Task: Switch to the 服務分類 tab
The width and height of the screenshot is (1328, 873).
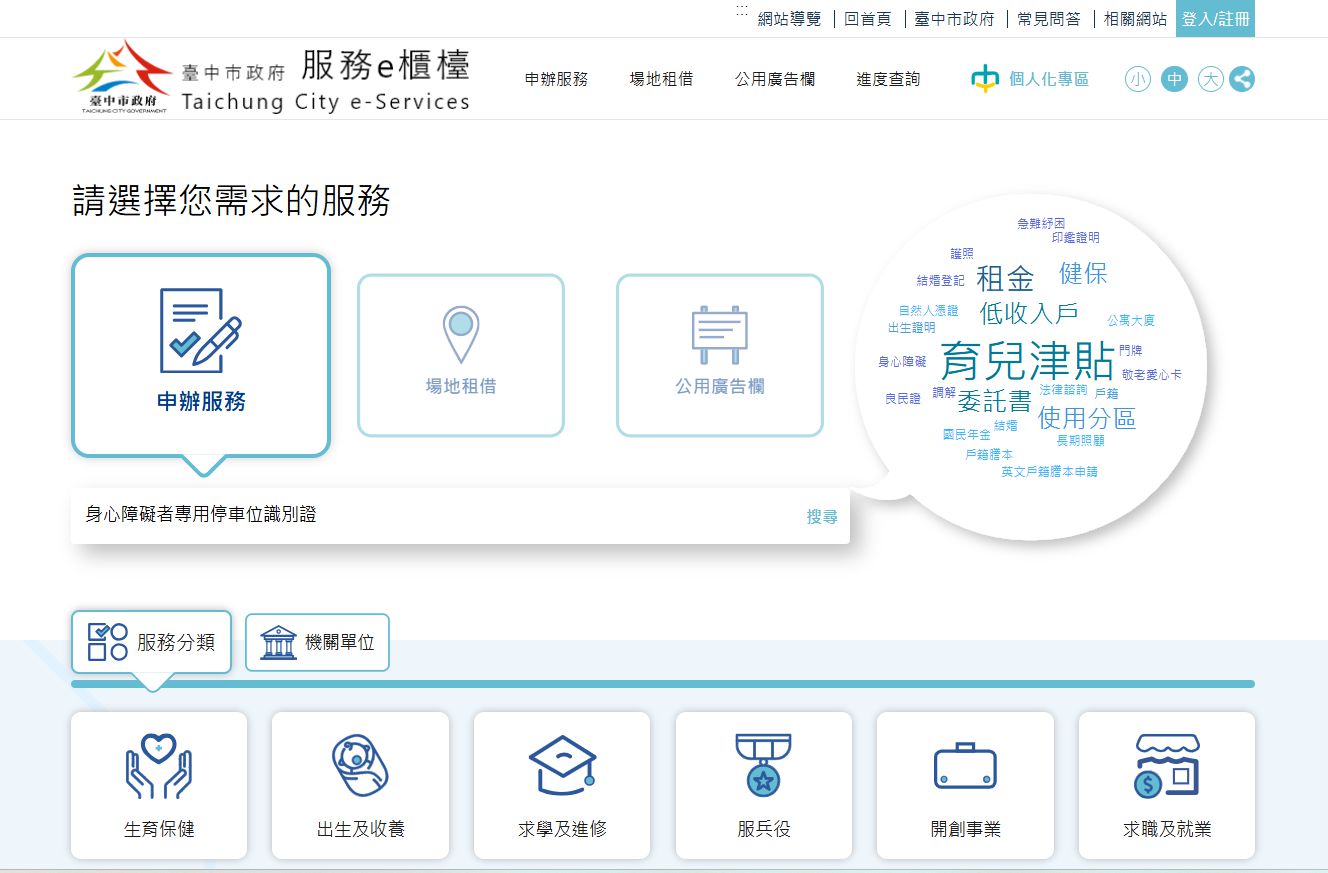Action: coord(151,642)
